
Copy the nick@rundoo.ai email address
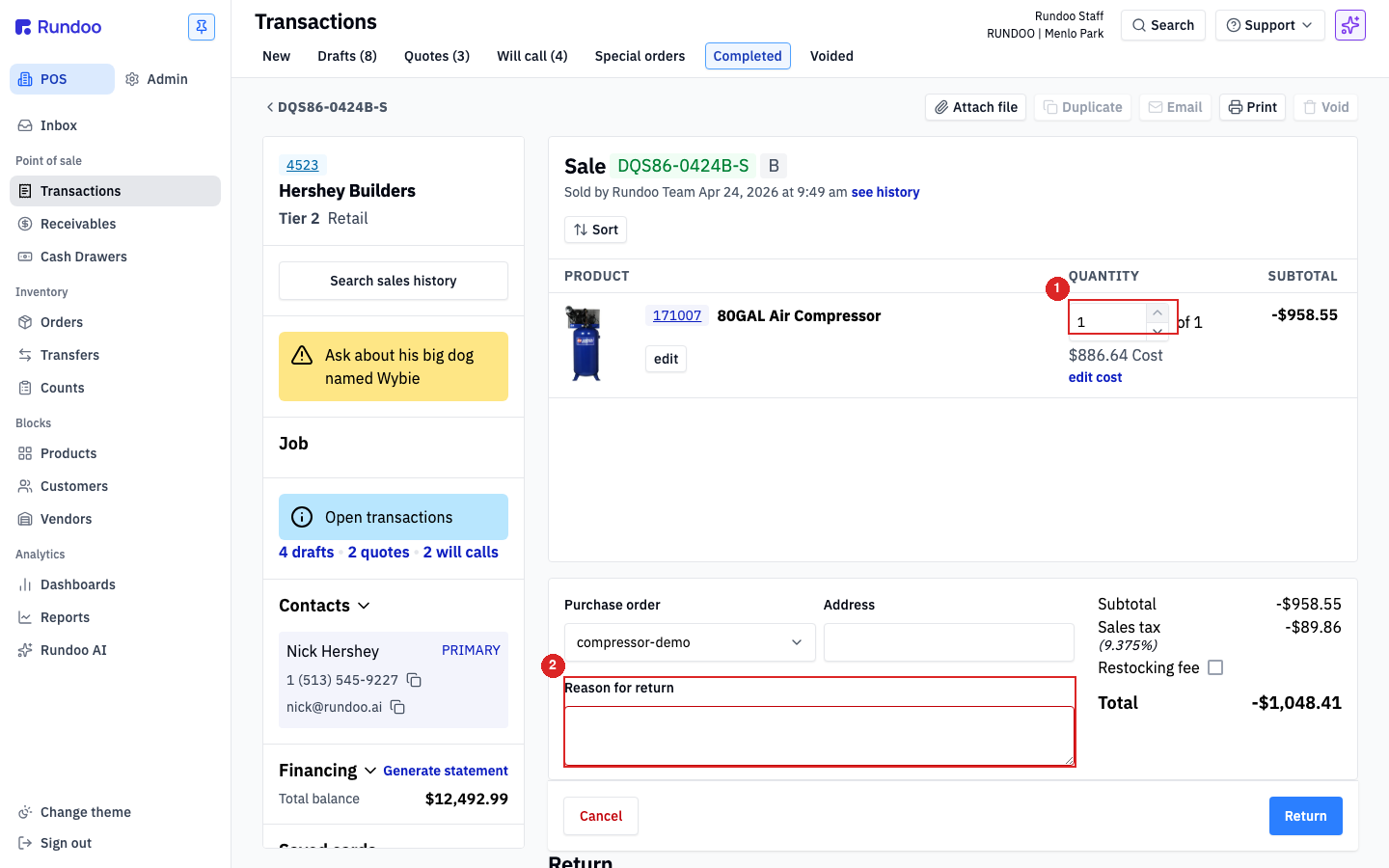tap(397, 707)
